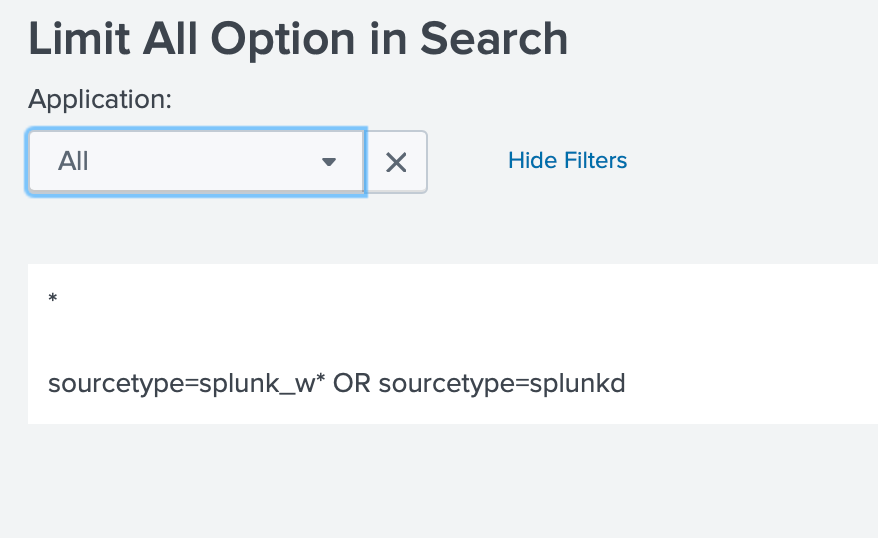Image resolution: width=878 pixels, height=538 pixels.
Task: Select the 'All' value text in dropdown
Action: pyautogui.click(x=74, y=161)
